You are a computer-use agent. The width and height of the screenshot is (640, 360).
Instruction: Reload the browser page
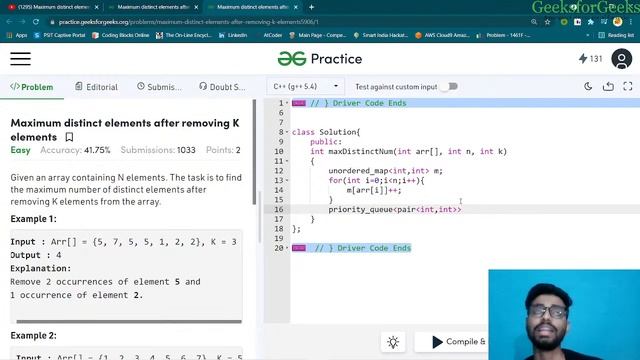36,22
